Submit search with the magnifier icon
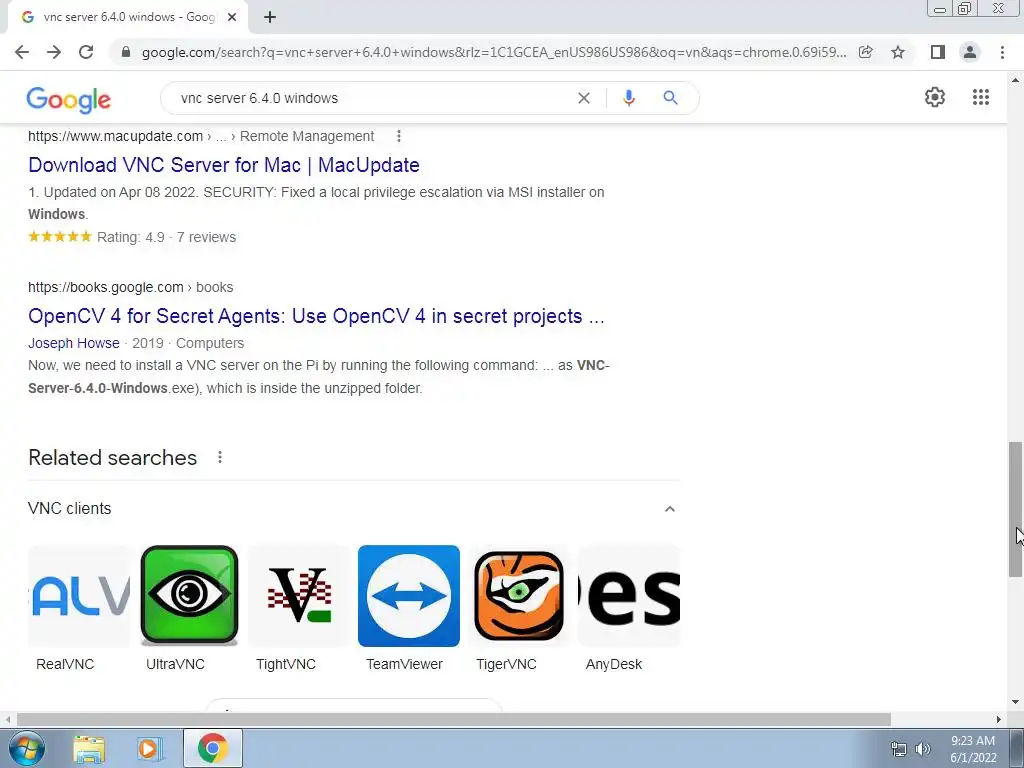The height and width of the screenshot is (768, 1024). (670, 98)
